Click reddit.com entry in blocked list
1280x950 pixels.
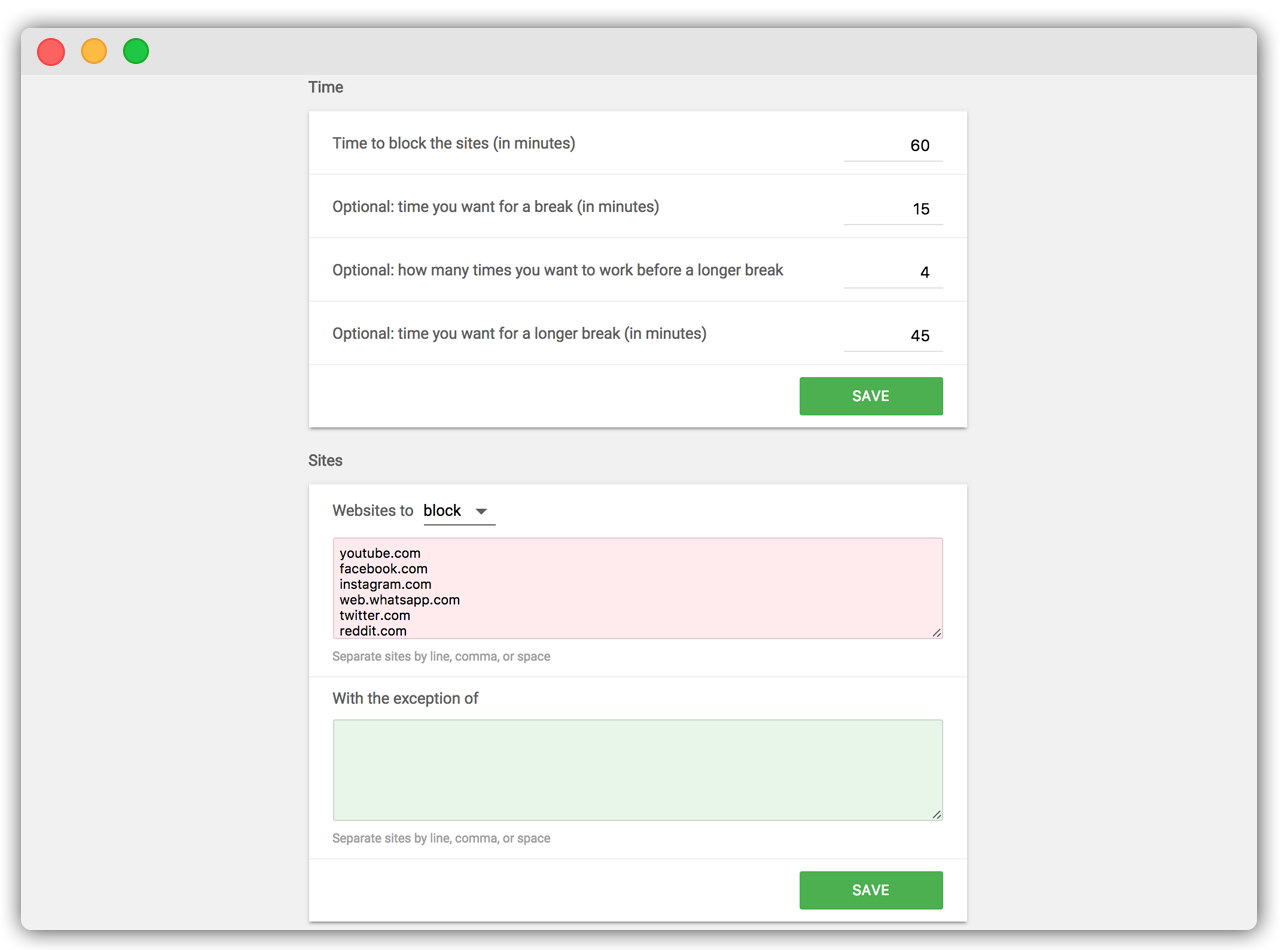(x=373, y=631)
